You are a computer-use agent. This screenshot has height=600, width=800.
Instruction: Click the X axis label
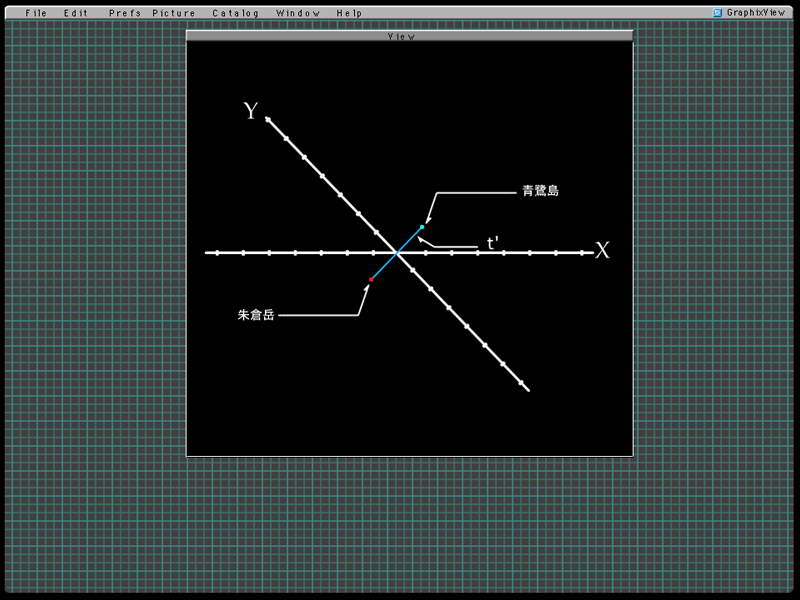(602, 251)
